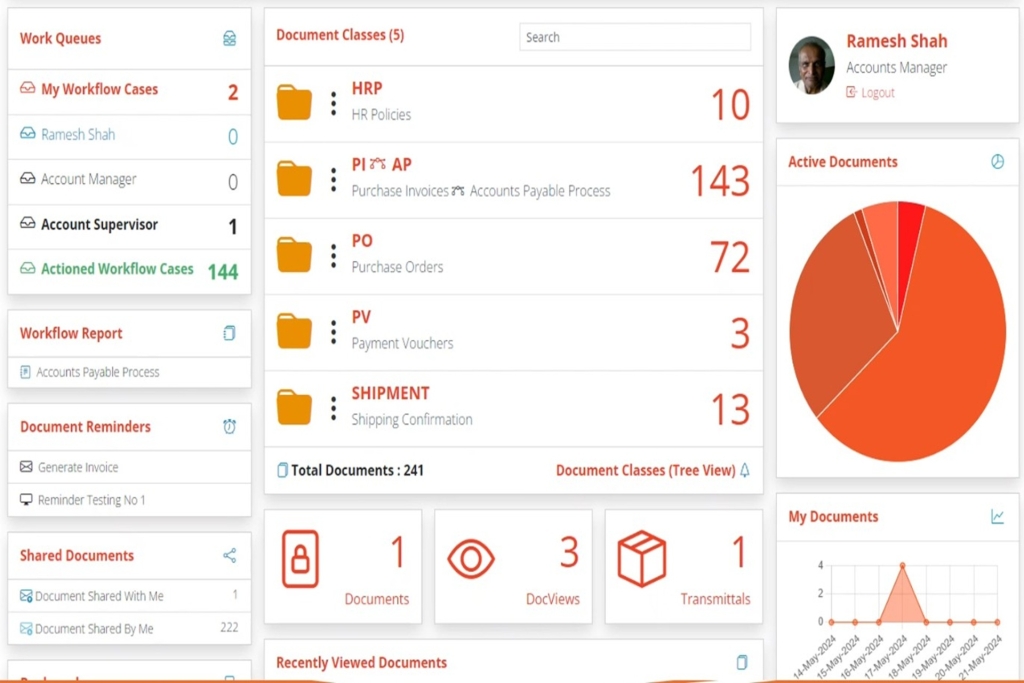
Task: Expand options for SHIPMENT document class
Action: click(334, 409)
